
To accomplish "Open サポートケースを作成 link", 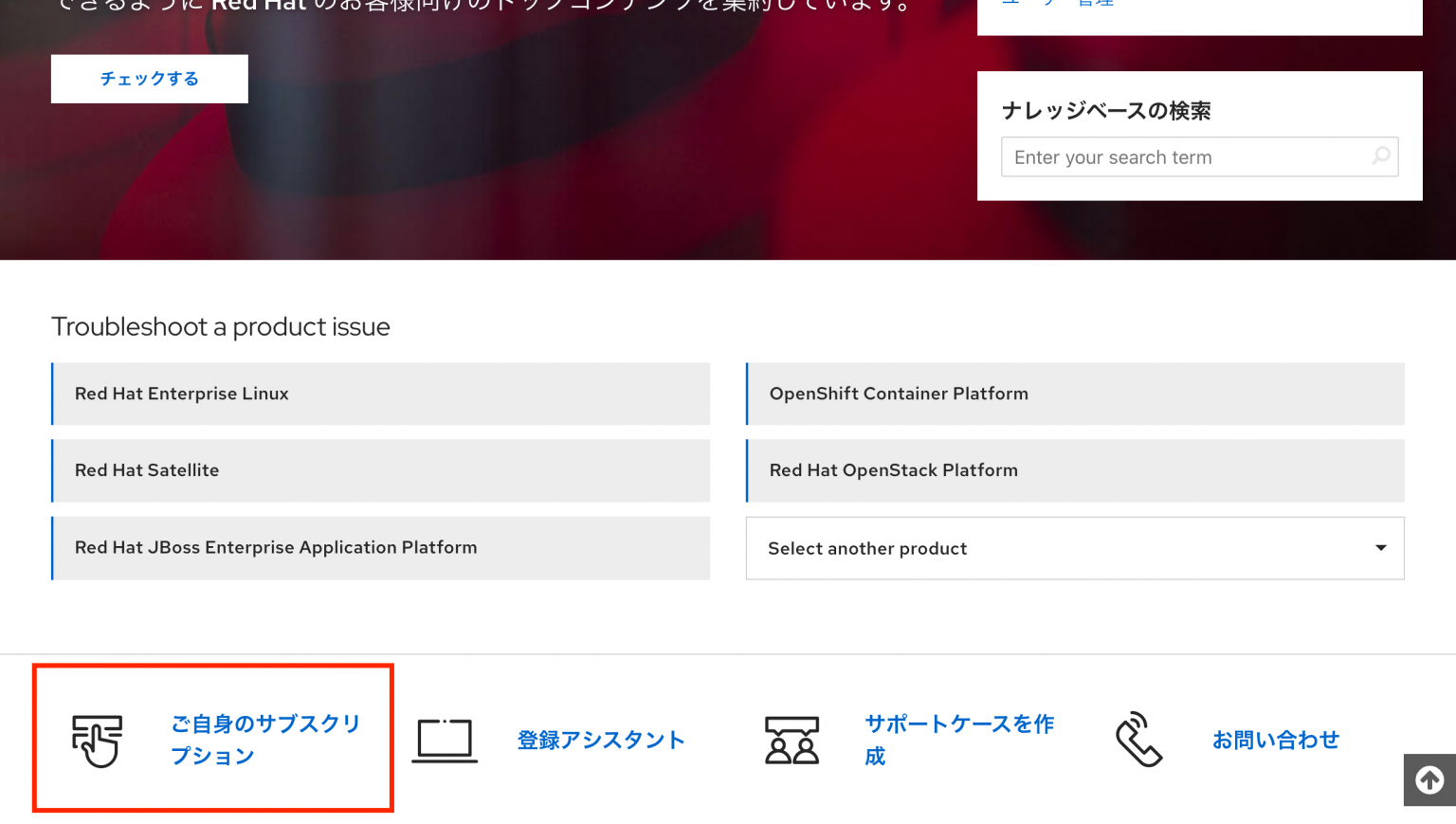I will pyautogui.click(x=959, y=740).
